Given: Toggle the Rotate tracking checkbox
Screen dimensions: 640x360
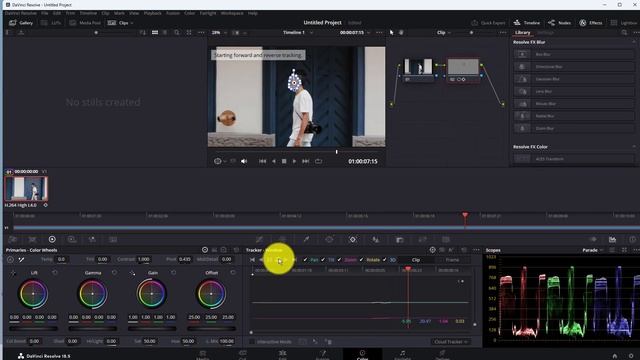Looking at the screenshot, I should click(361, 260).
